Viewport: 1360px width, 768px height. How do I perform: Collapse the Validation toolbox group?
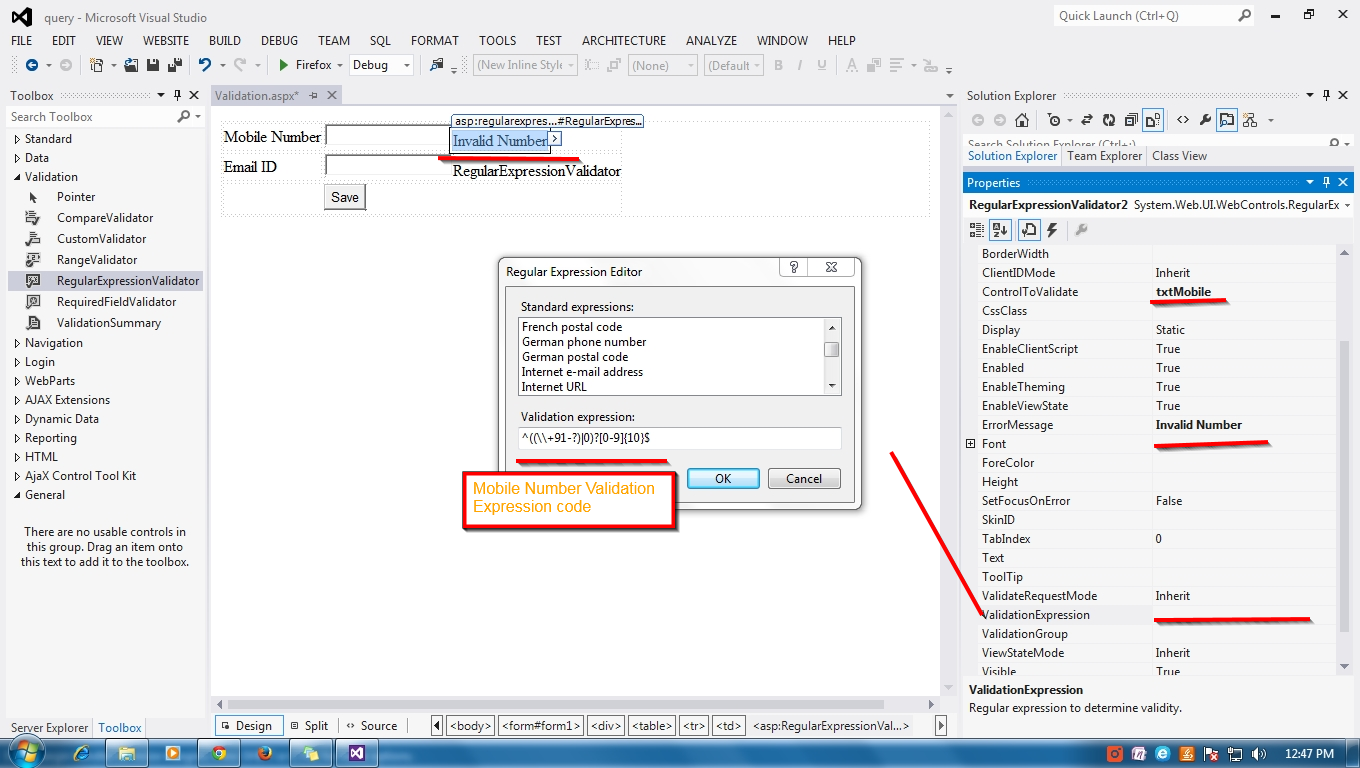tap(17, 177)
